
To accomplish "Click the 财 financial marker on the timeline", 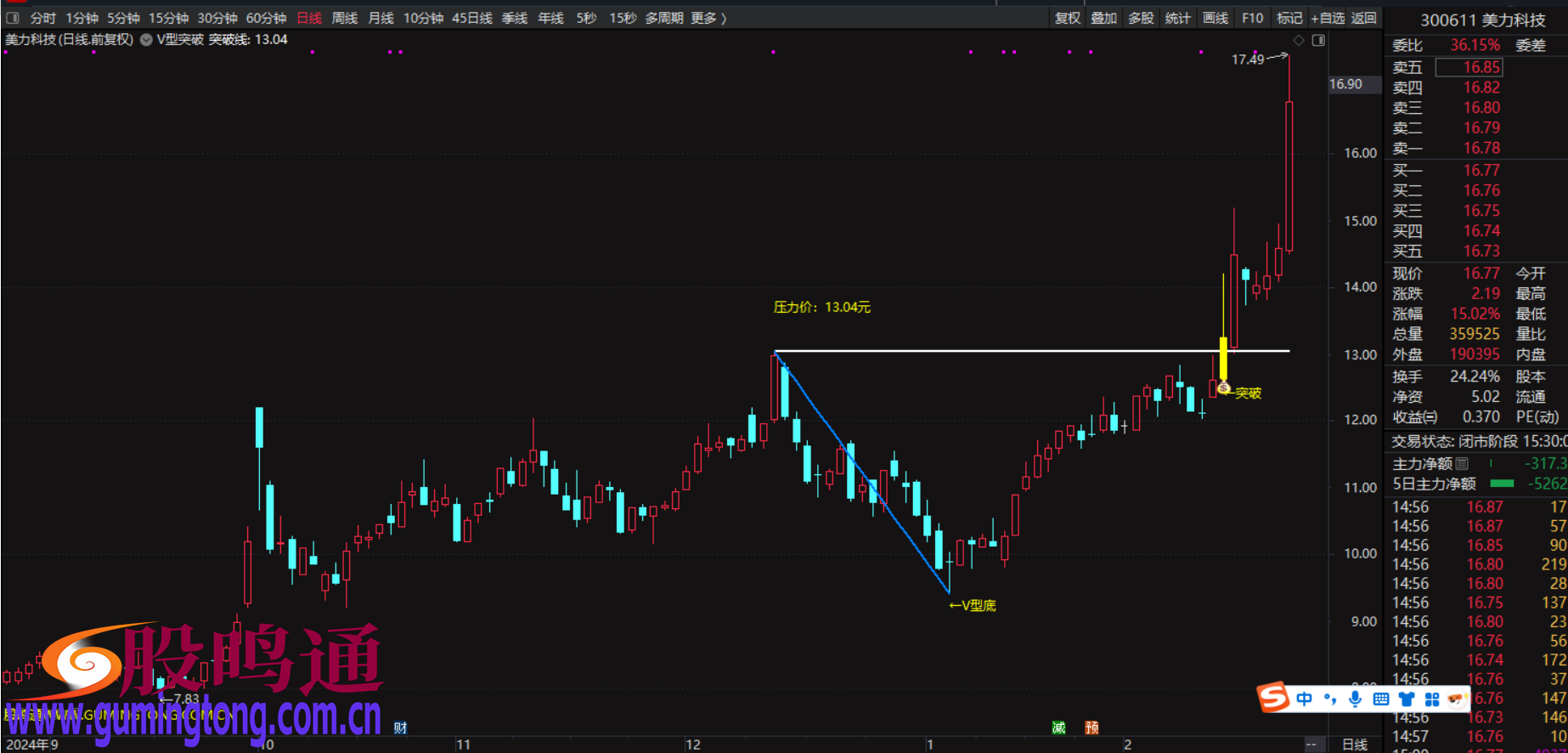I will tap(400, 728).
